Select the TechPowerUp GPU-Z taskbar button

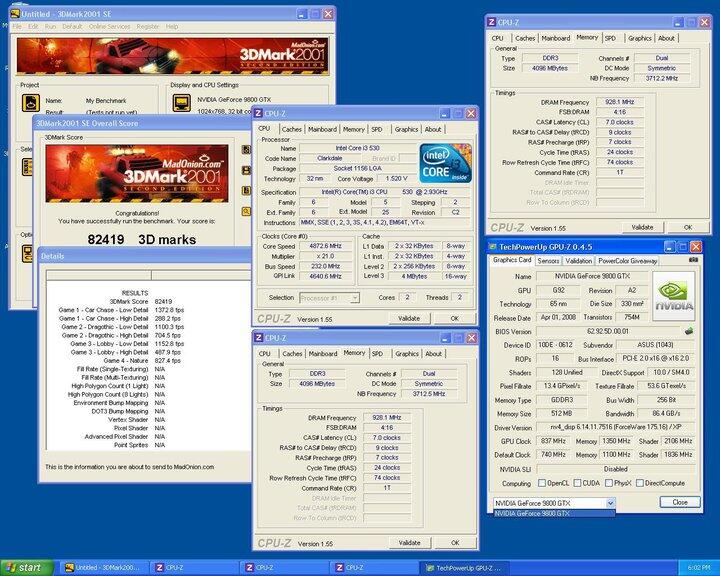[465, 568]
